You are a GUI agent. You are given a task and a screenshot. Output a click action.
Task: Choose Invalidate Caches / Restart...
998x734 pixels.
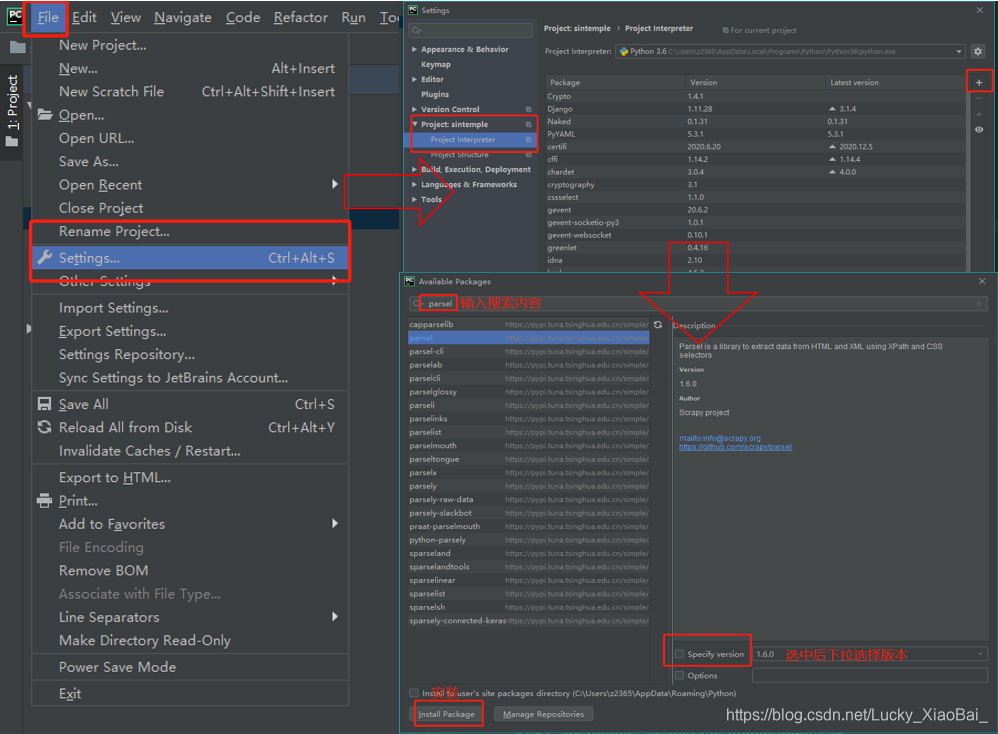tap(190, 451)
